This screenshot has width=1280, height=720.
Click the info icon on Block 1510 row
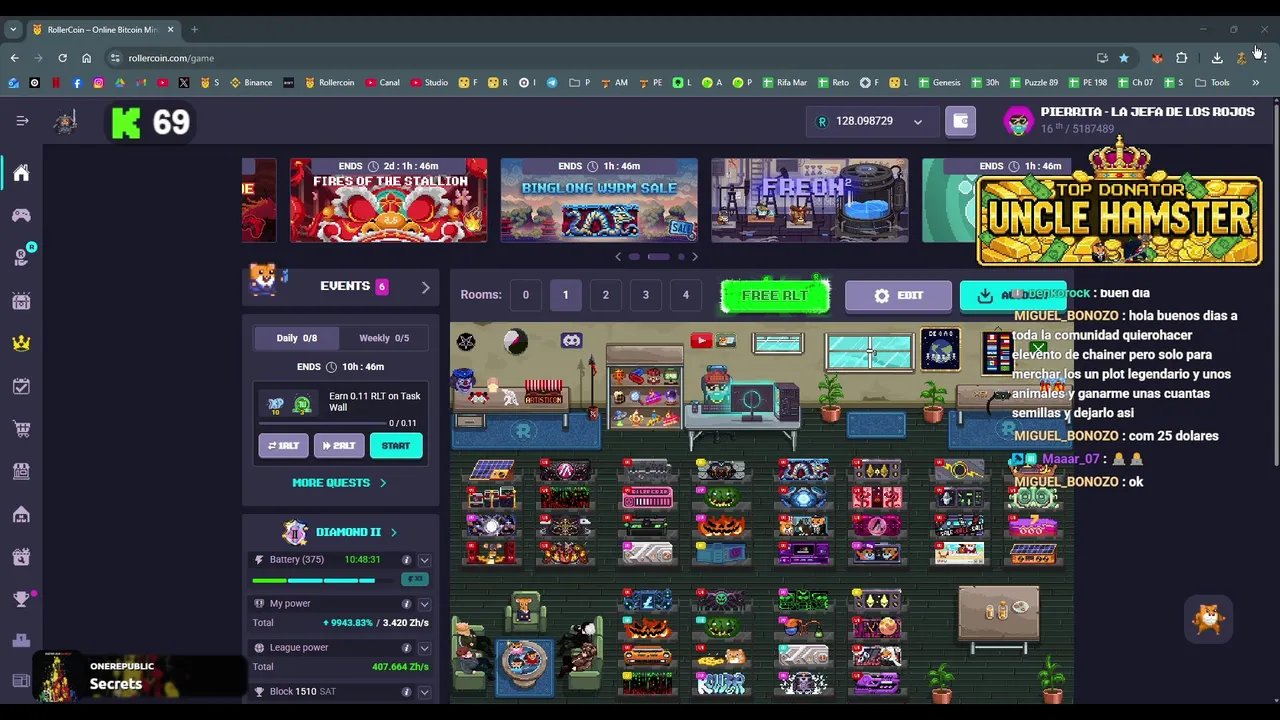click(406, 692)
